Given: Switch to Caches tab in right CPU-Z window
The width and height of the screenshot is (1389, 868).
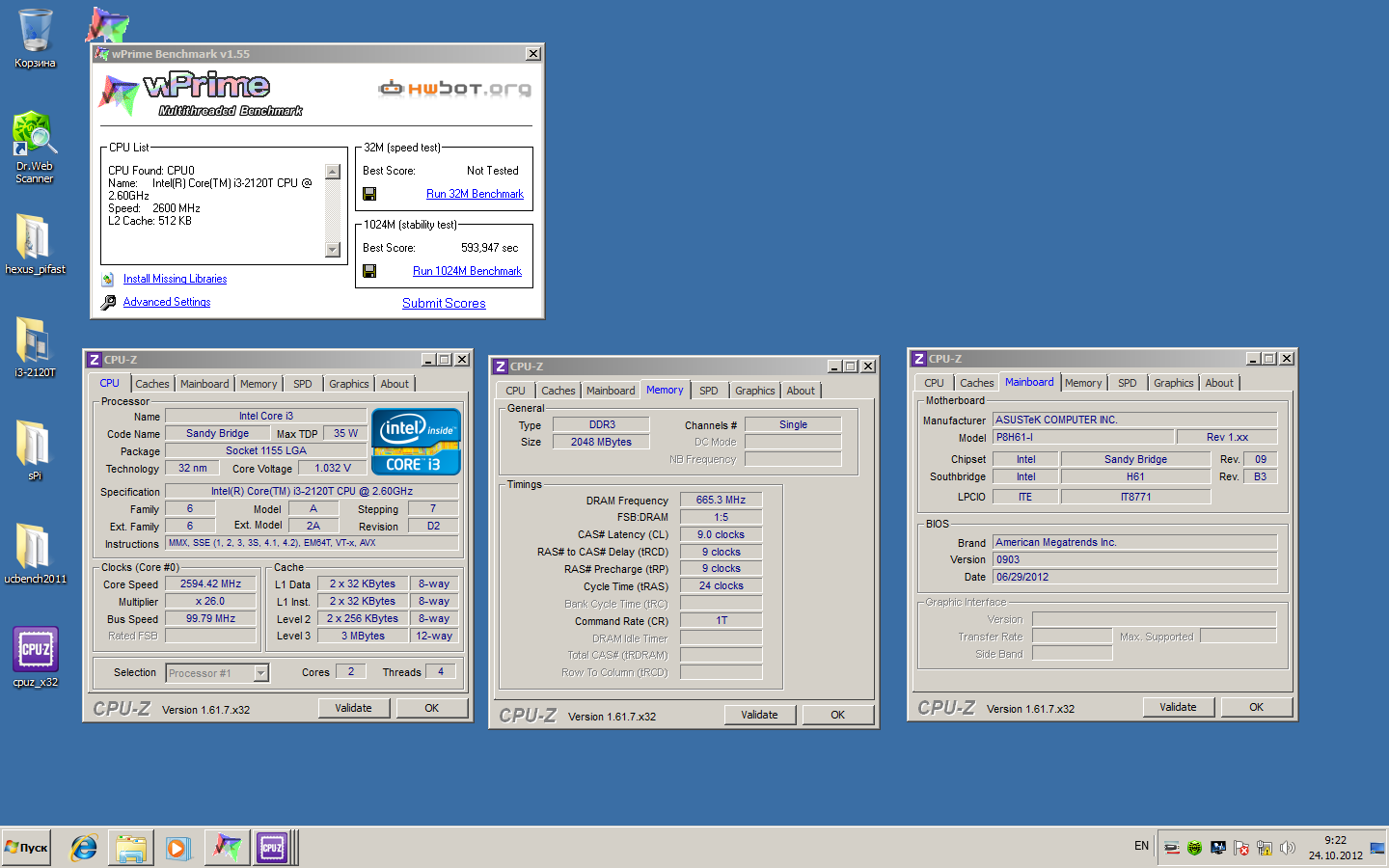Looking at the screenshot, I should pos(976,383).
